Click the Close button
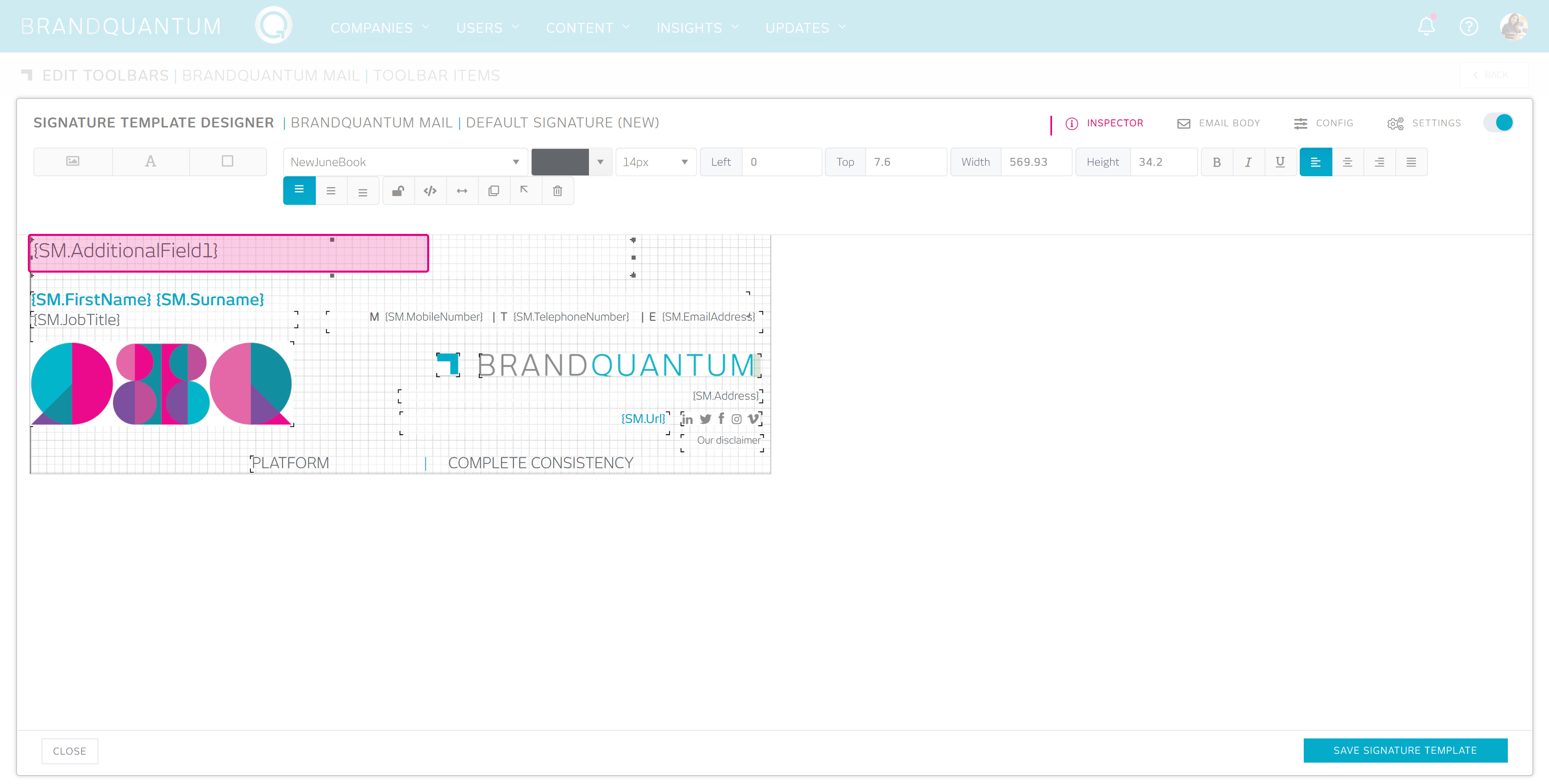The image size is (1549, 784). tap(70, 751)
